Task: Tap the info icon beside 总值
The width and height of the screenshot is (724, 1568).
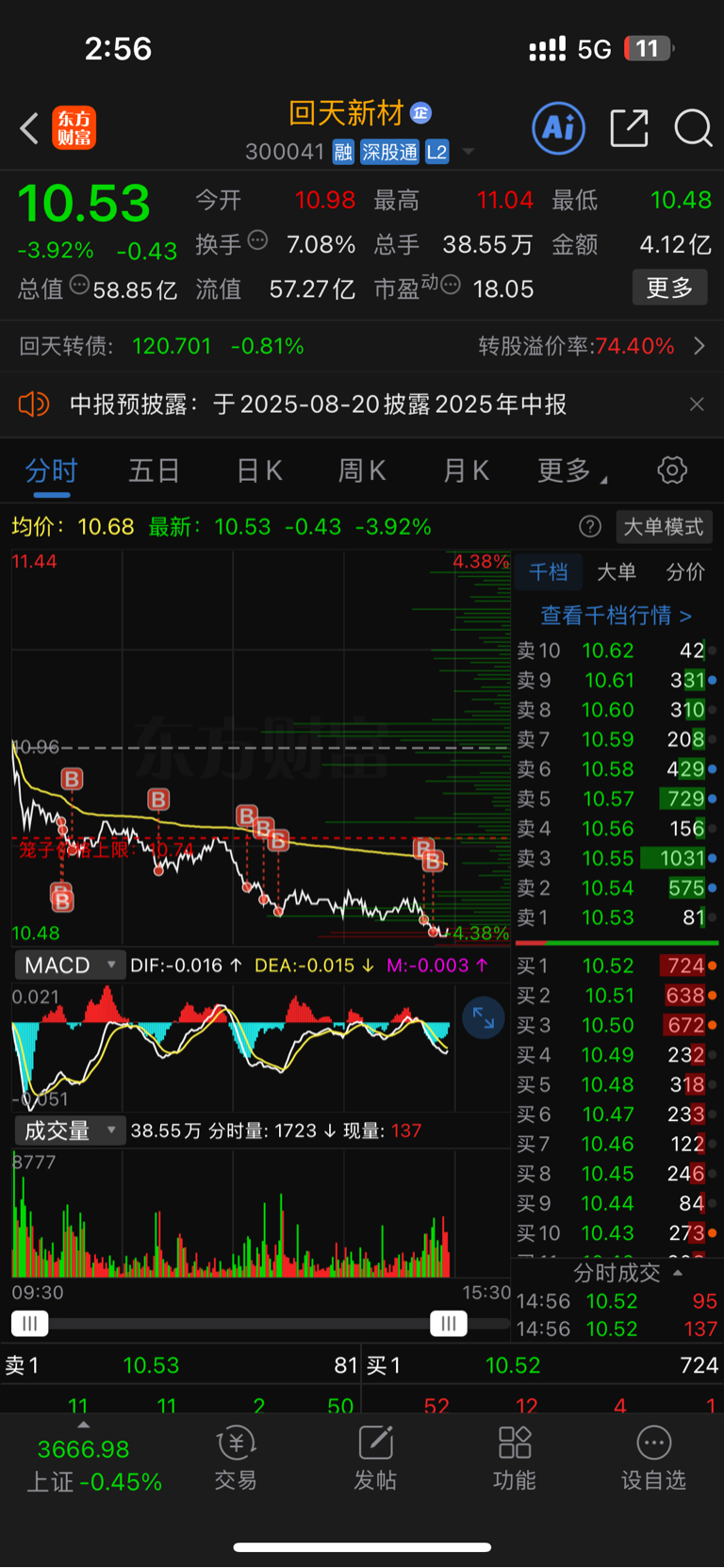Action: [79, 284]
